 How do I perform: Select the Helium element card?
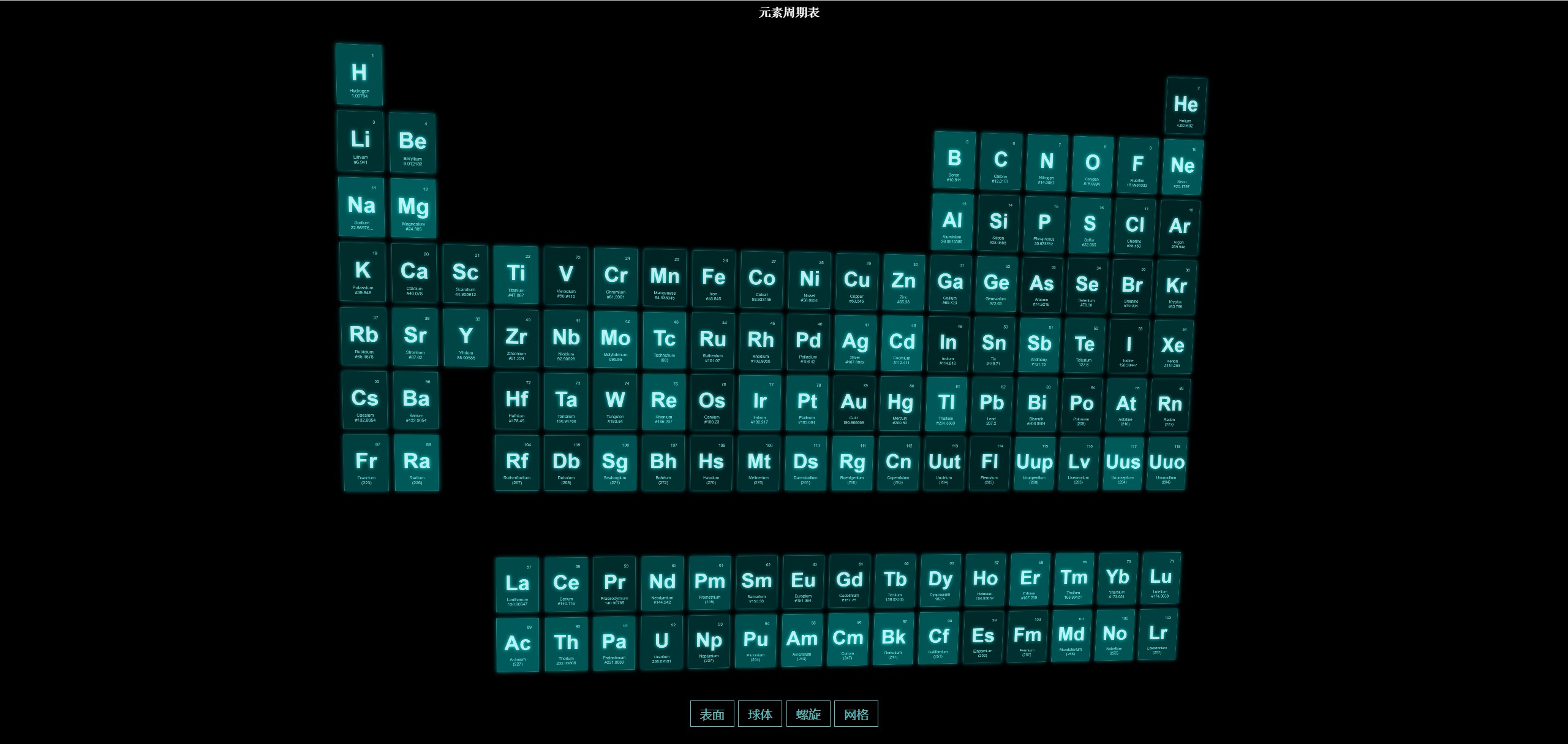coord(1185,106)
